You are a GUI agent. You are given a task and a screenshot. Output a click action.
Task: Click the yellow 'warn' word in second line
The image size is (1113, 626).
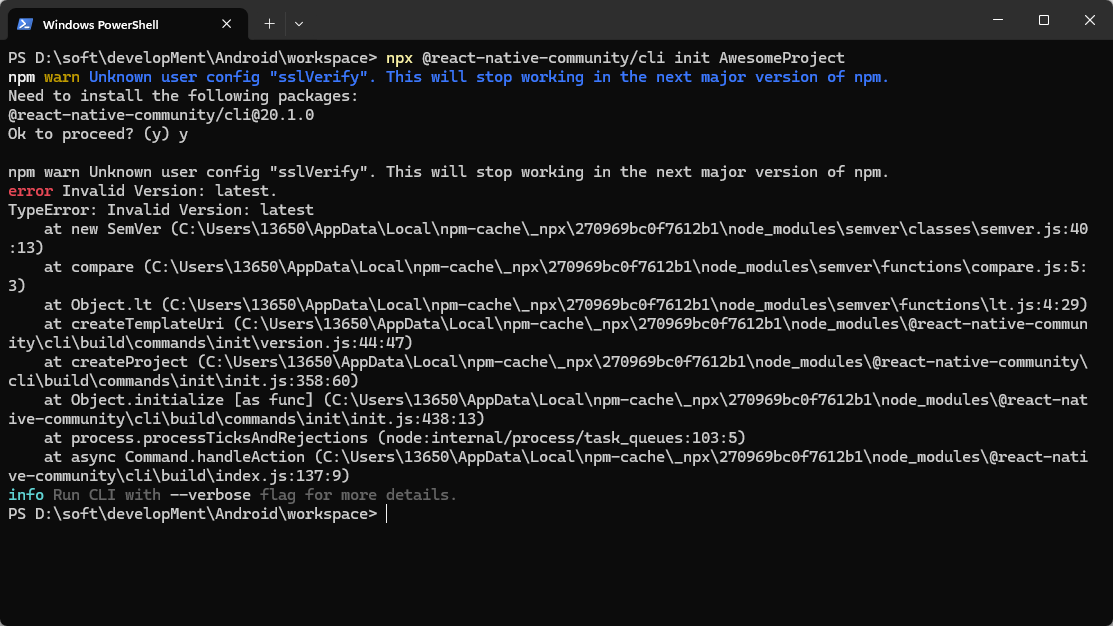click(62, 77)
